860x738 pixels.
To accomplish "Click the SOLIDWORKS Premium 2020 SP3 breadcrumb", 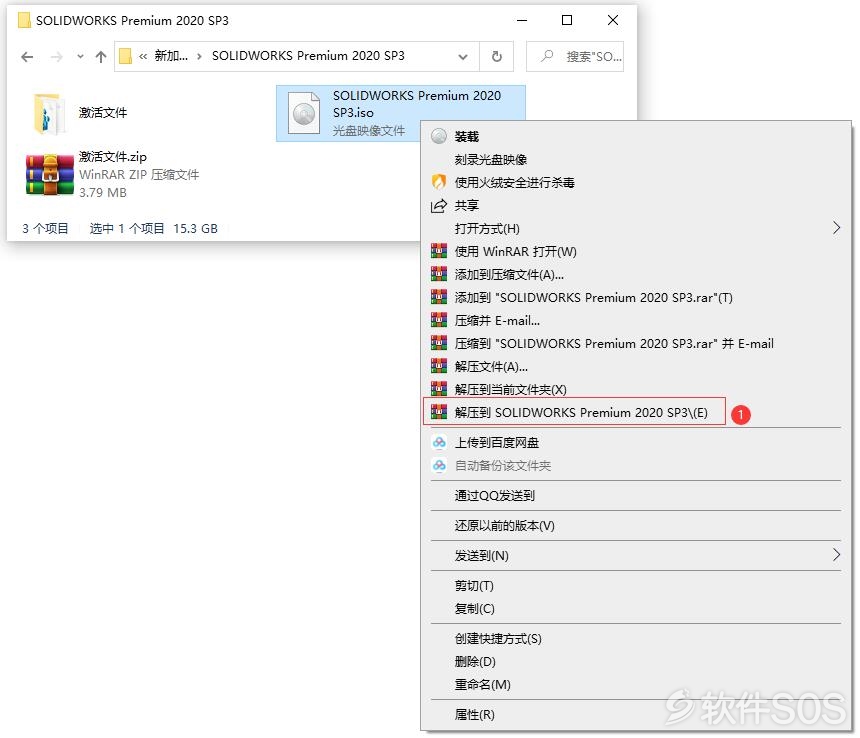I will pyautogui.click(x=308, y=56).
